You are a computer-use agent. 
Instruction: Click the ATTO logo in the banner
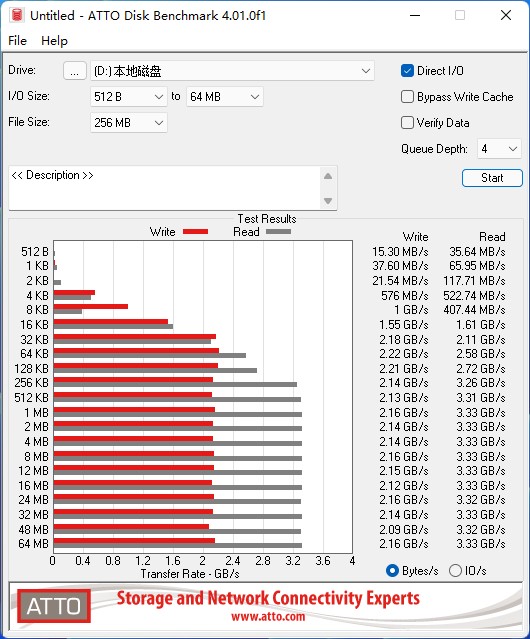pyautogui.click(x=54, y=606)
